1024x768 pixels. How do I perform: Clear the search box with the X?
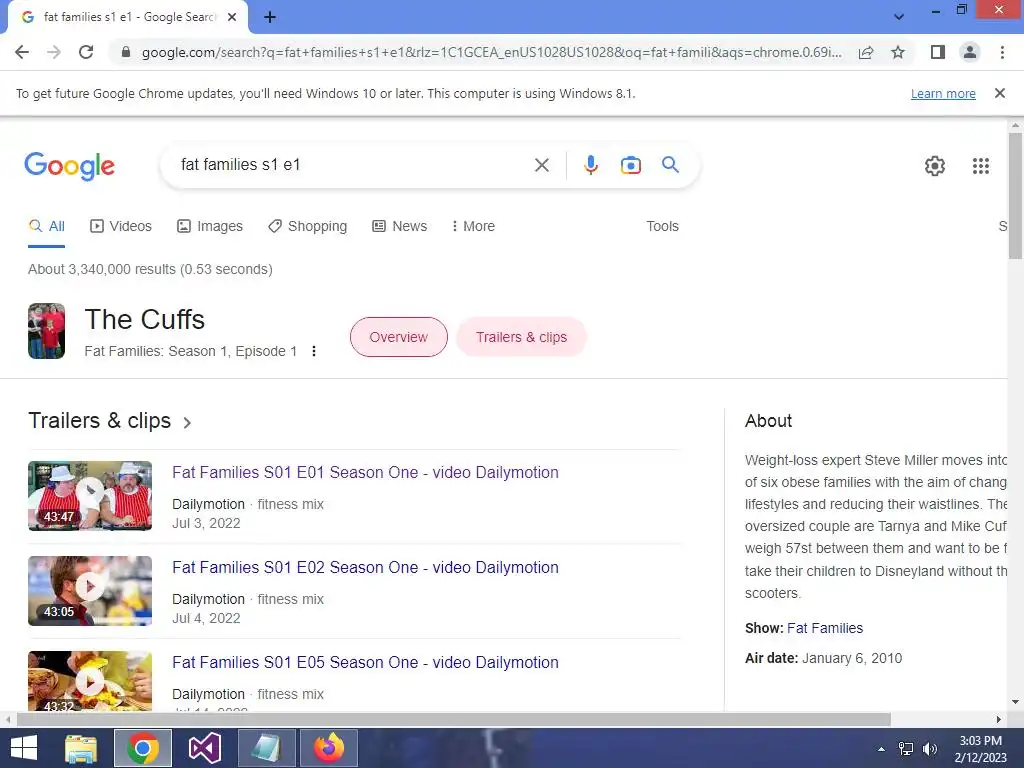[x=541, y=165]
